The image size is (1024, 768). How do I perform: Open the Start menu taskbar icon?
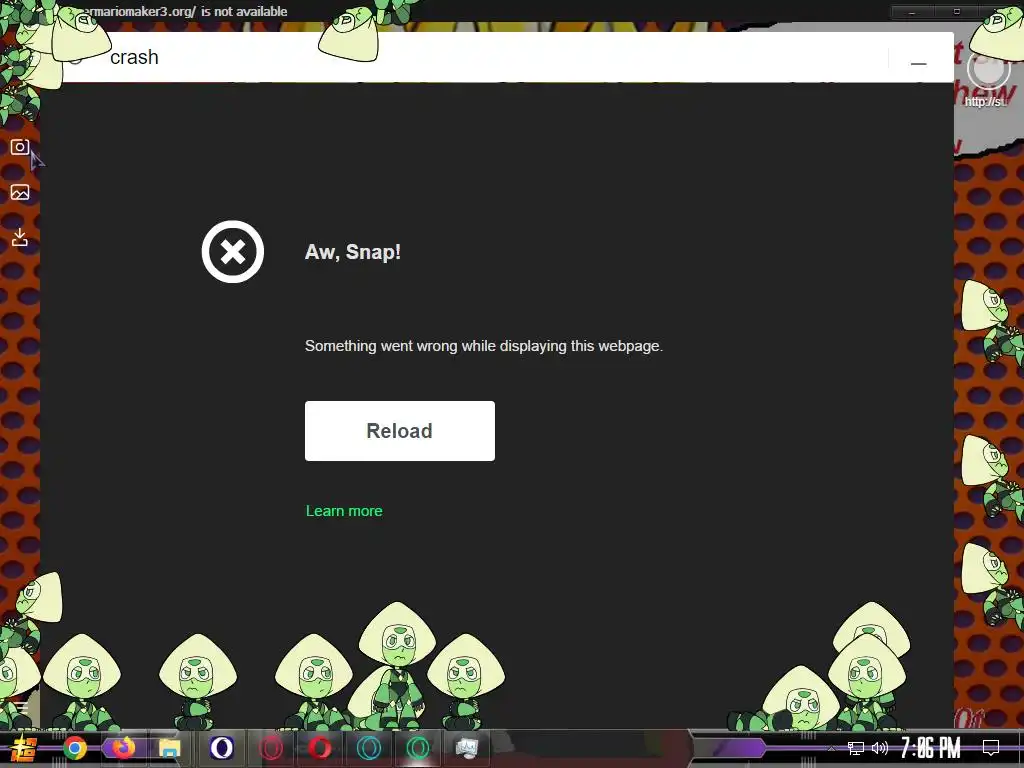(23, 748)
